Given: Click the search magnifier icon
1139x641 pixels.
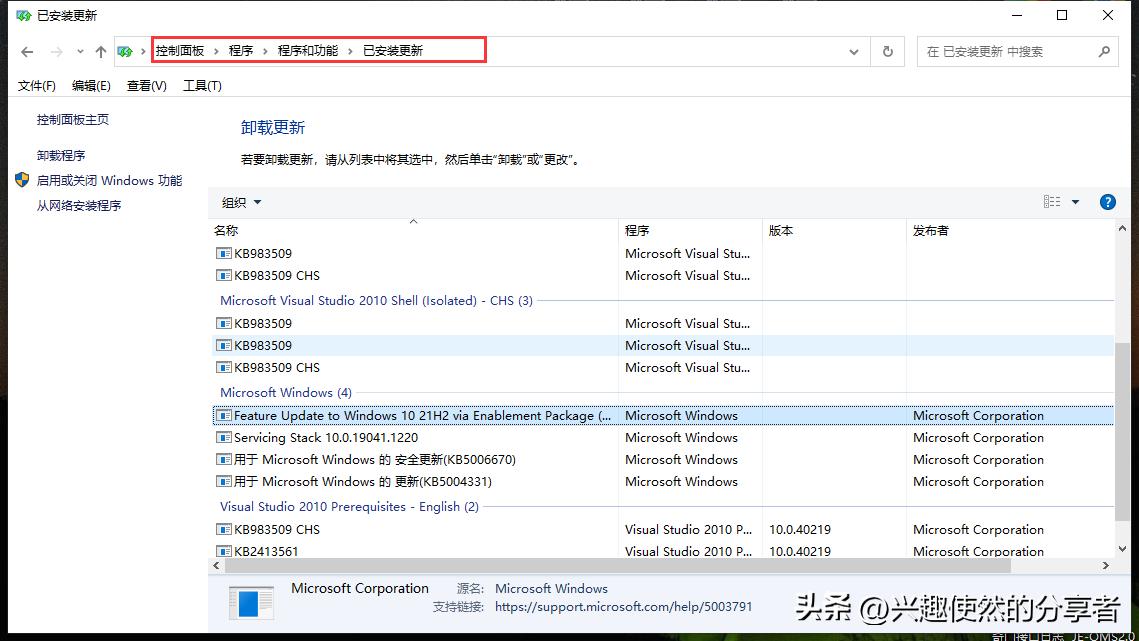Looking at the screenshot, I should [1103, 50].
